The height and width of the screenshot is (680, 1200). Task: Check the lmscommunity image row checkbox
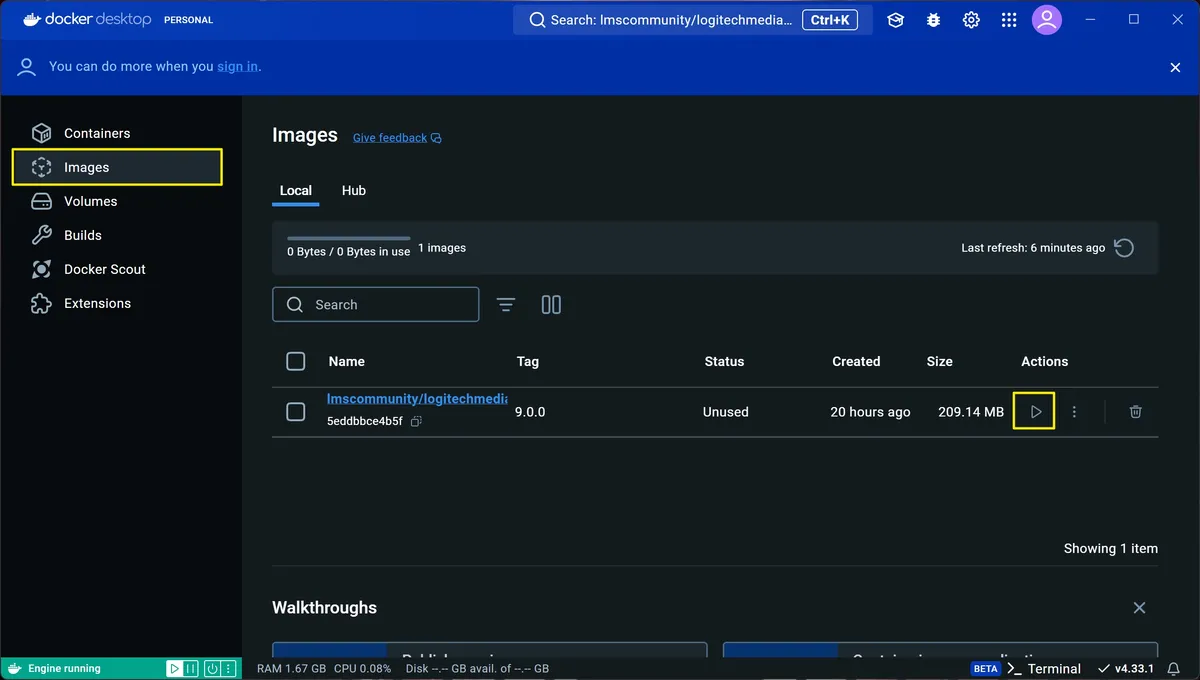coord(296,412)
